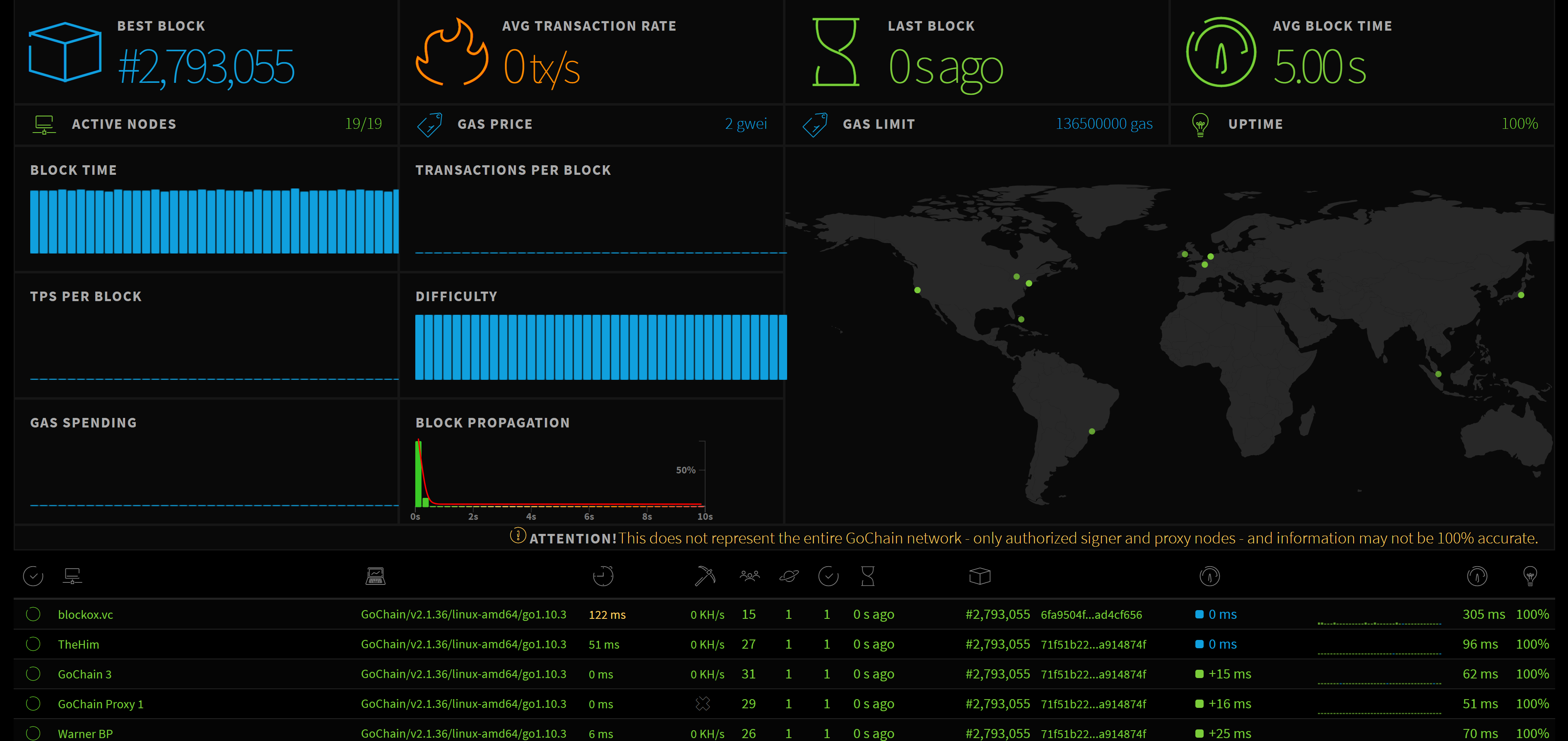Screen dimensions: 1568x741
Task: Sort by node latency clock icon
Action: tap(602, 576)
